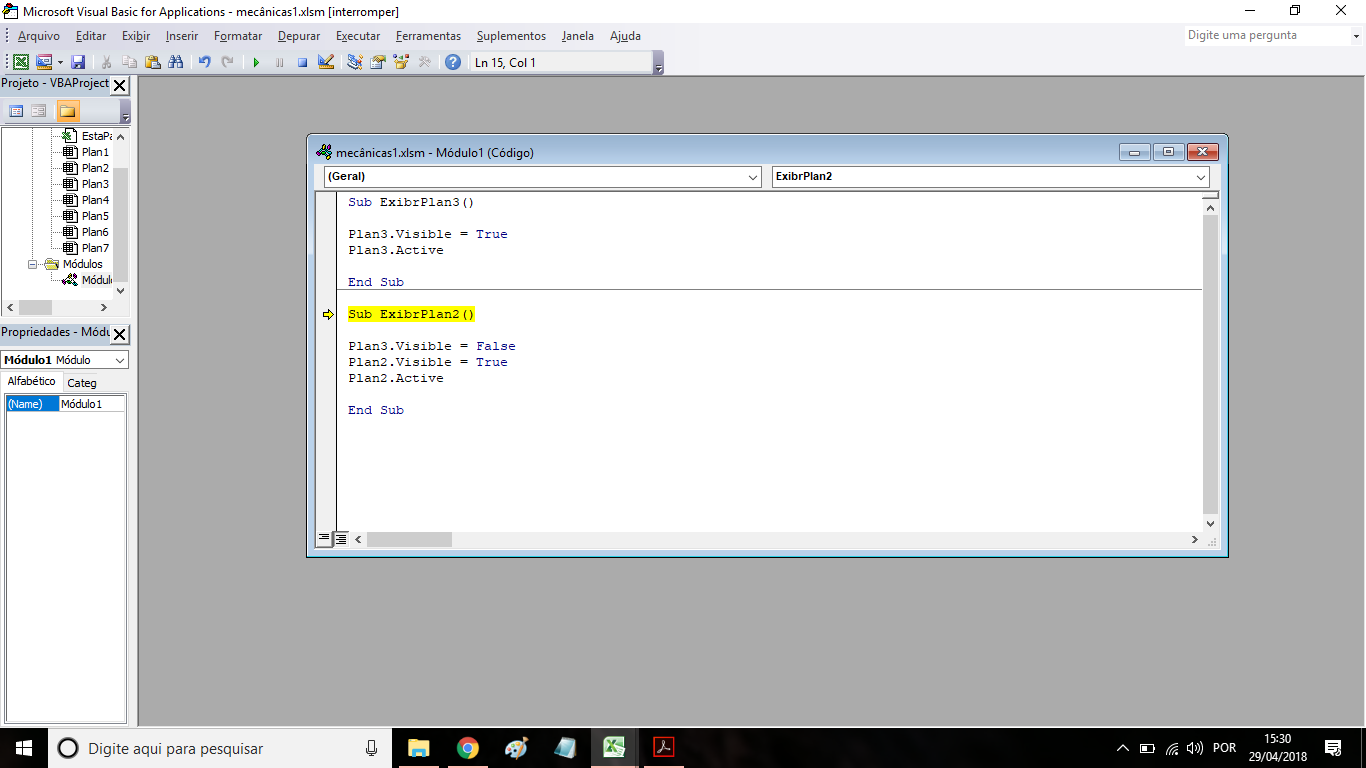The height and width of the screenshot is (768, 1366).
Task: Open the Ferramentas menu
Action: click(428, 36)
